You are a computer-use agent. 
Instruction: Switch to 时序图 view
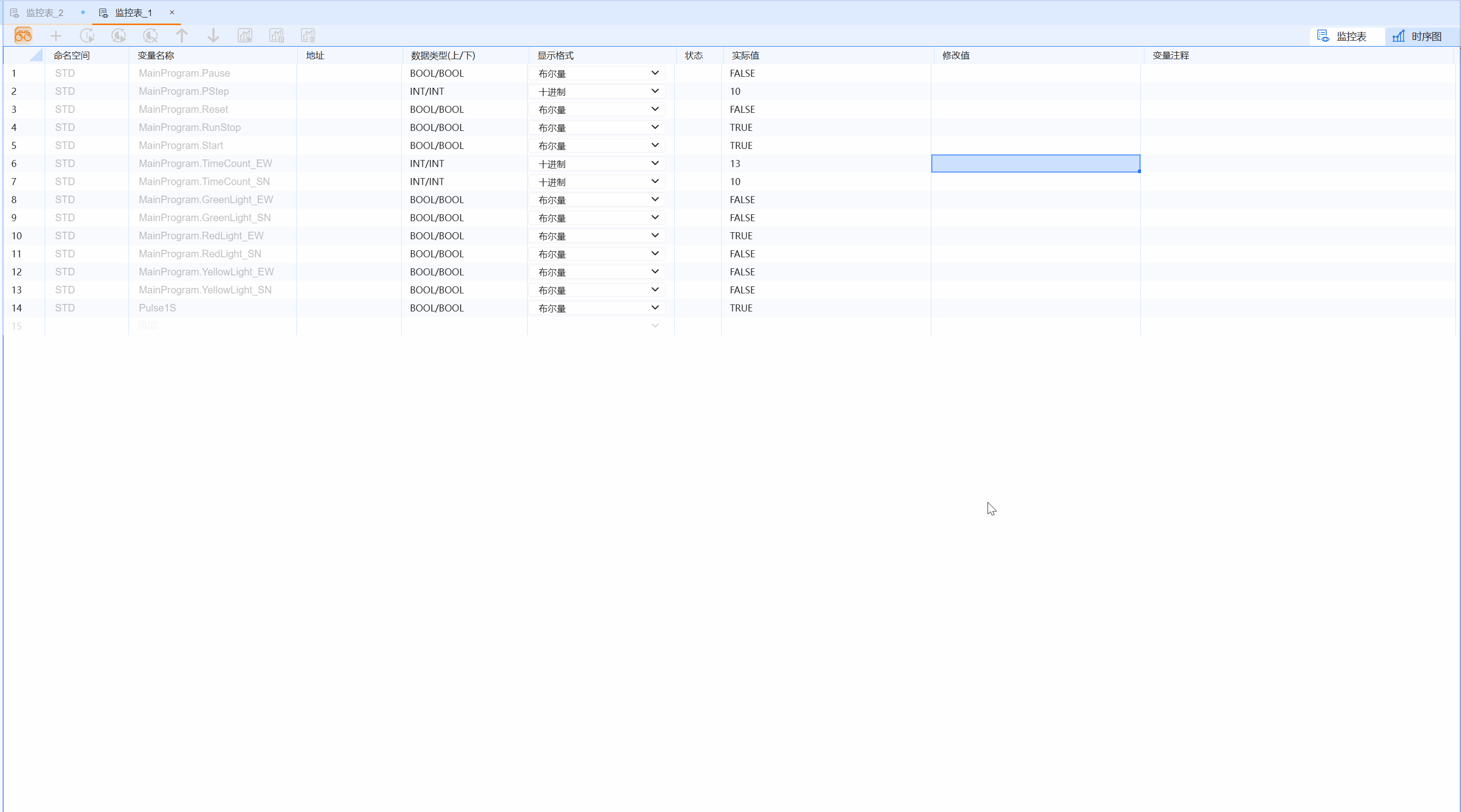1417,36
